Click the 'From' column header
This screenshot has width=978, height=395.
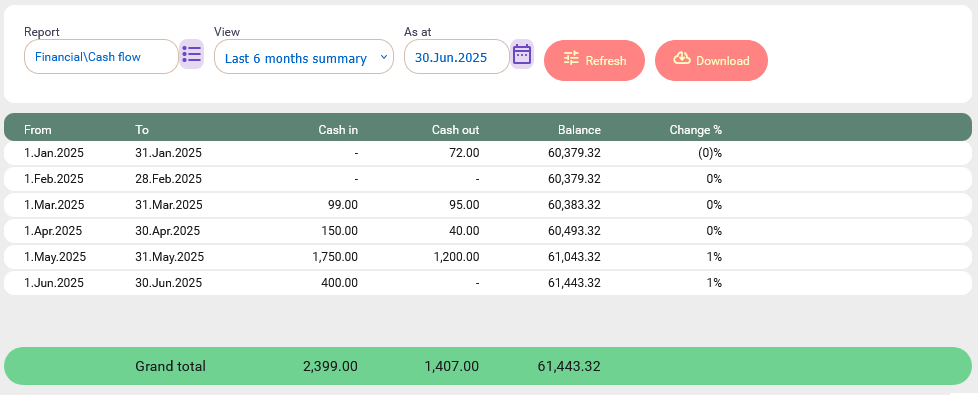38,130
